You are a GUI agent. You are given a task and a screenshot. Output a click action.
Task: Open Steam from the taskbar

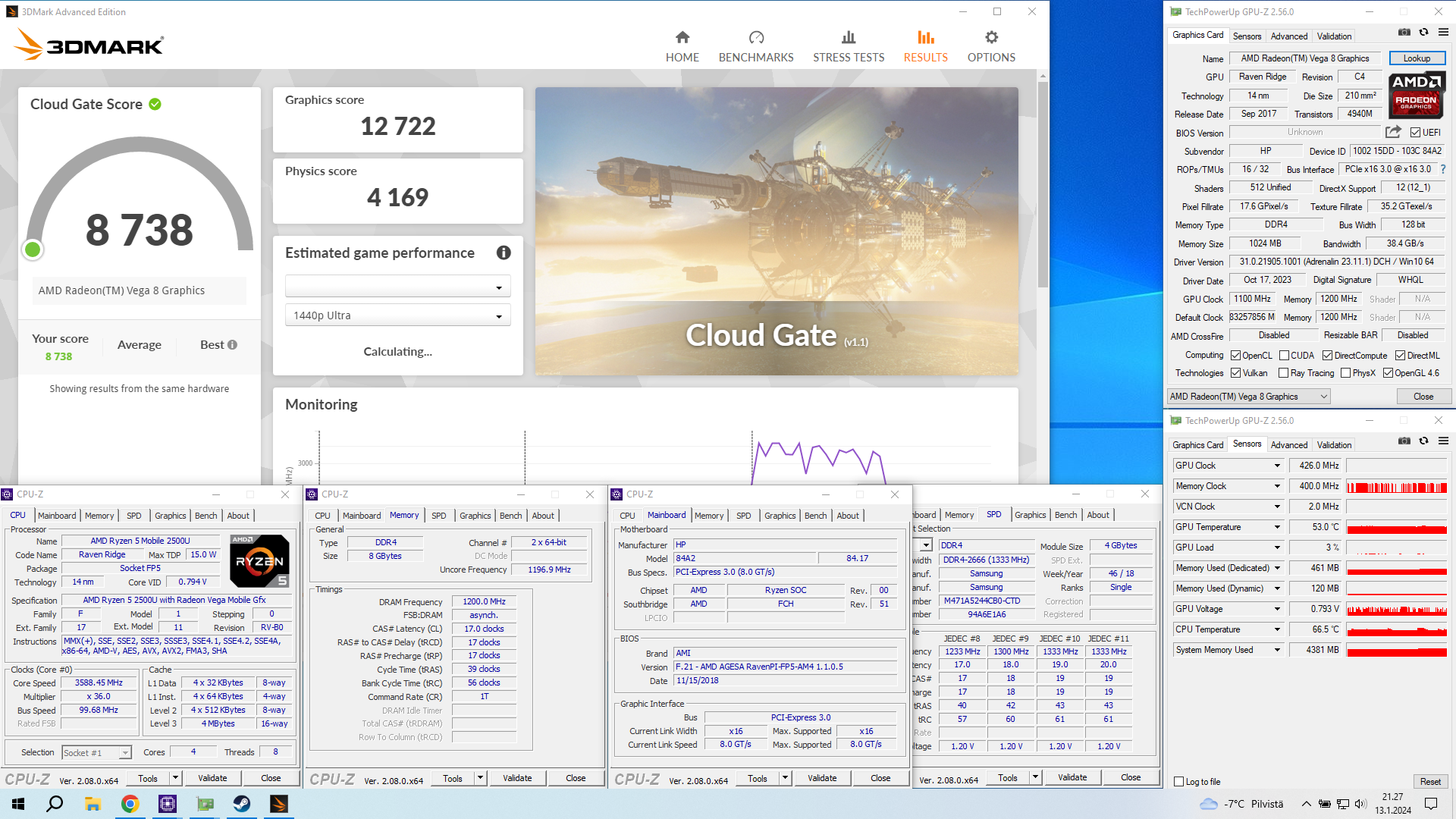242,804
